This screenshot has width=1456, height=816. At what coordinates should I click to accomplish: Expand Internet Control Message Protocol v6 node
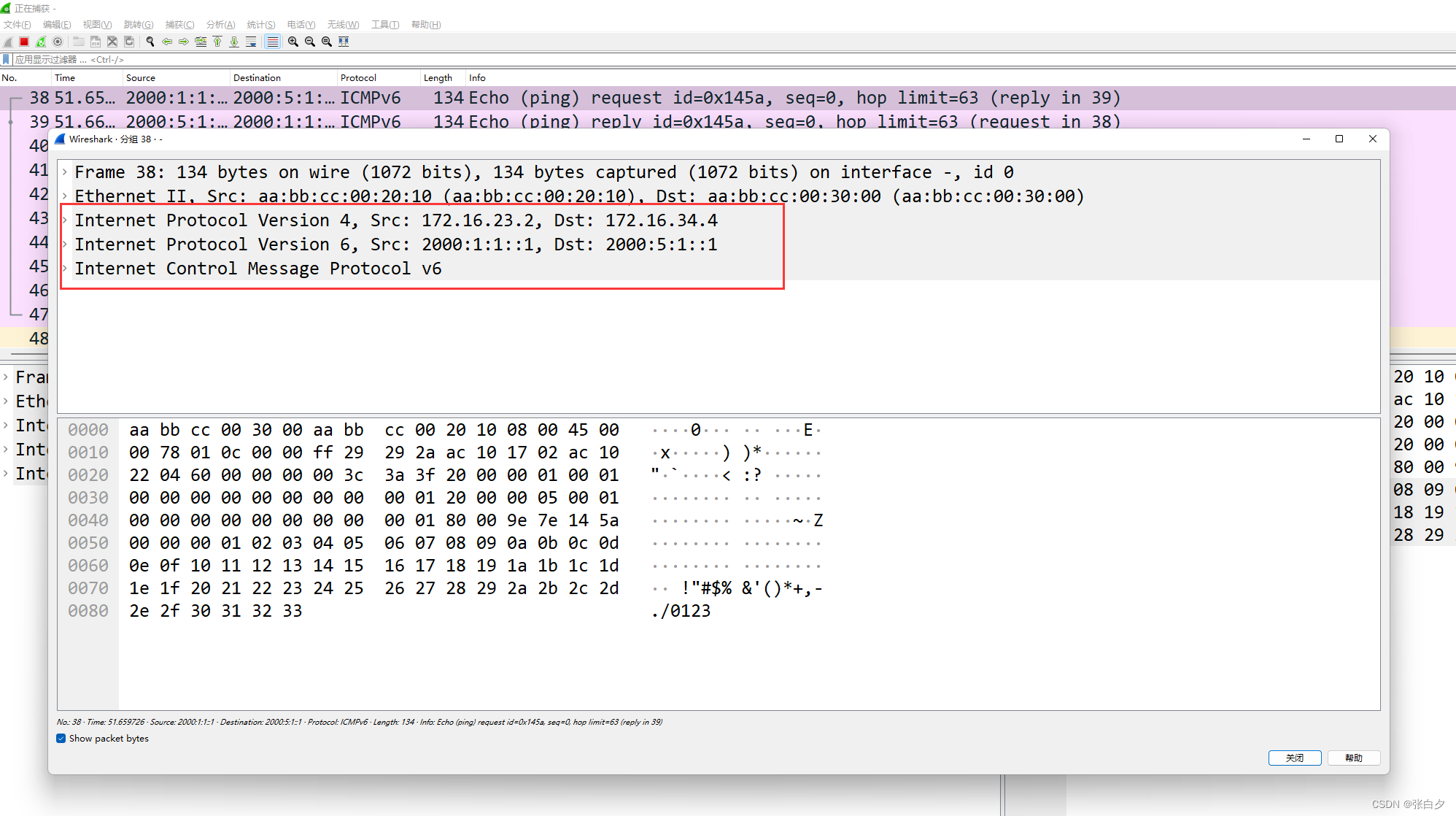click(x=65, y=269)
